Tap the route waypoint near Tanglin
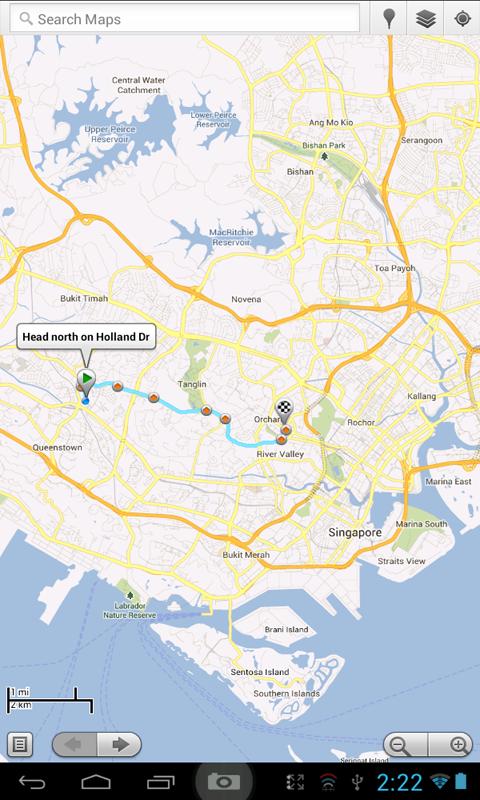 206,410
